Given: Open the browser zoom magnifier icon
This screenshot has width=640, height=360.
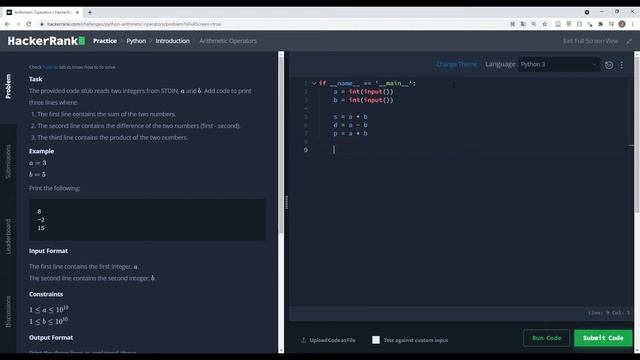Looking at the screenshot, I should click(534, 24).
